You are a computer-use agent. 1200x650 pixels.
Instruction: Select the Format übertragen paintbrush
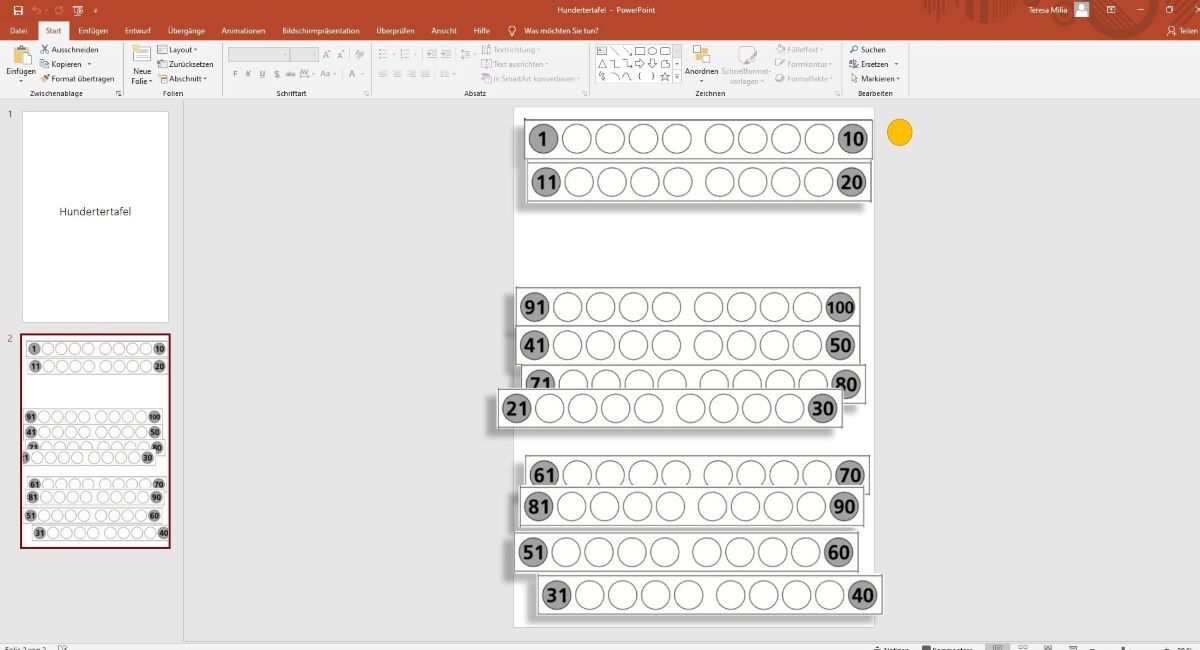pyautogui.click(x=45, y=78)
